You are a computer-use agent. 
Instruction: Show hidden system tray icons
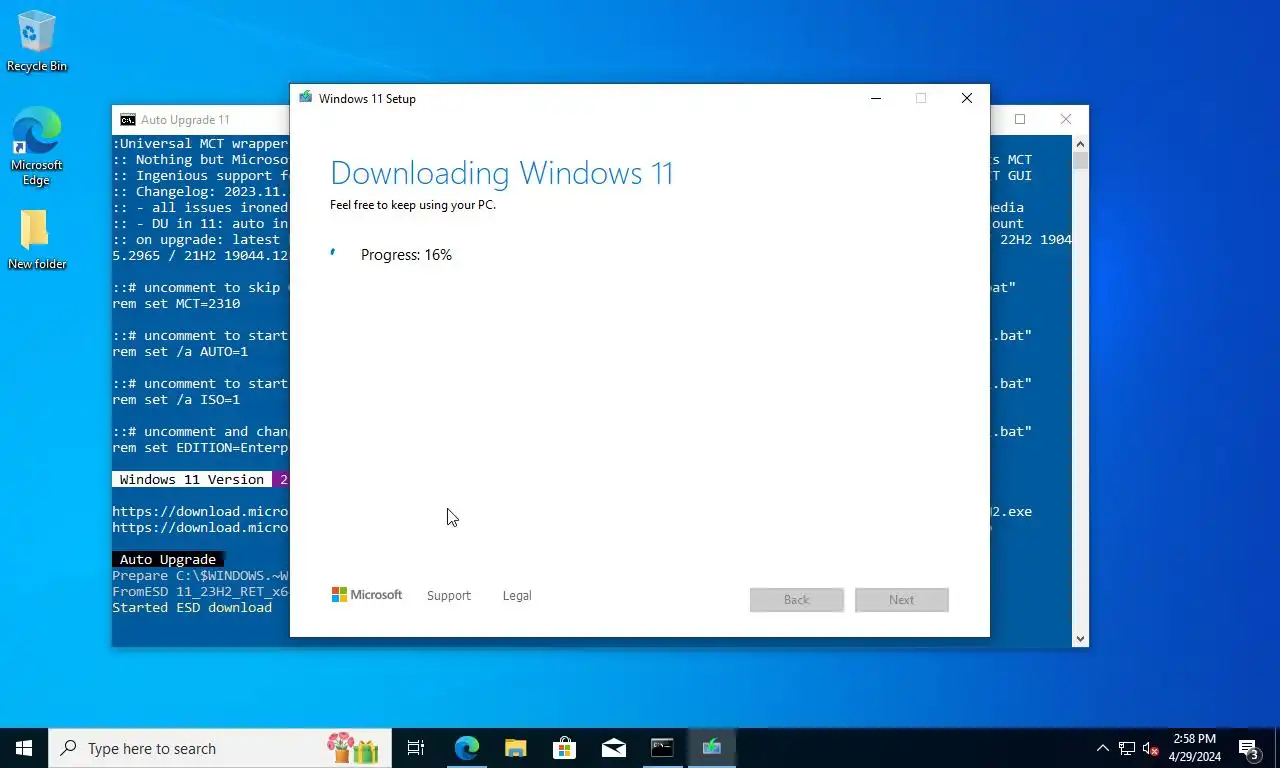1103,748
